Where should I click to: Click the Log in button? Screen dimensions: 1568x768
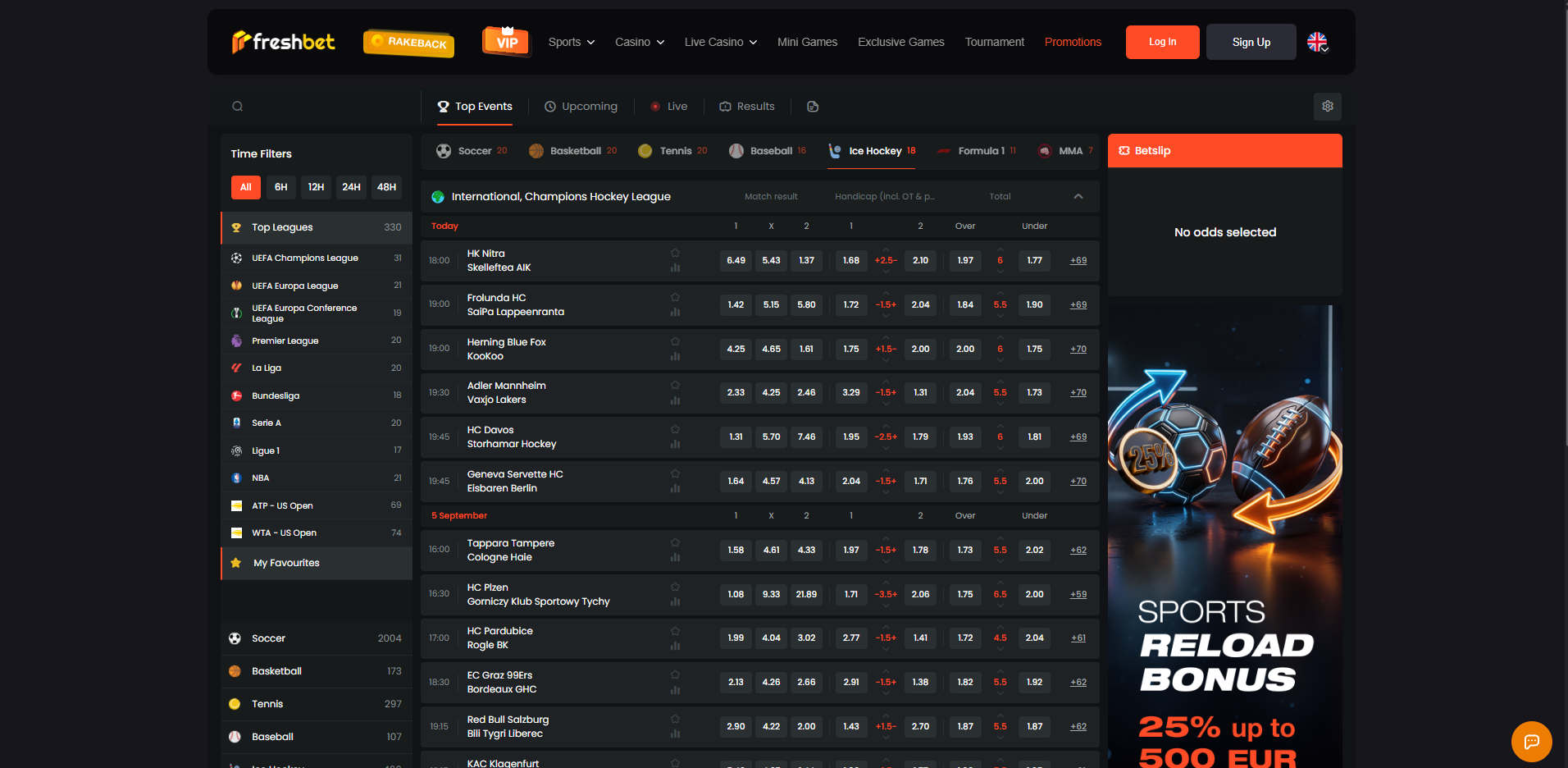[x=1162, y=42]
